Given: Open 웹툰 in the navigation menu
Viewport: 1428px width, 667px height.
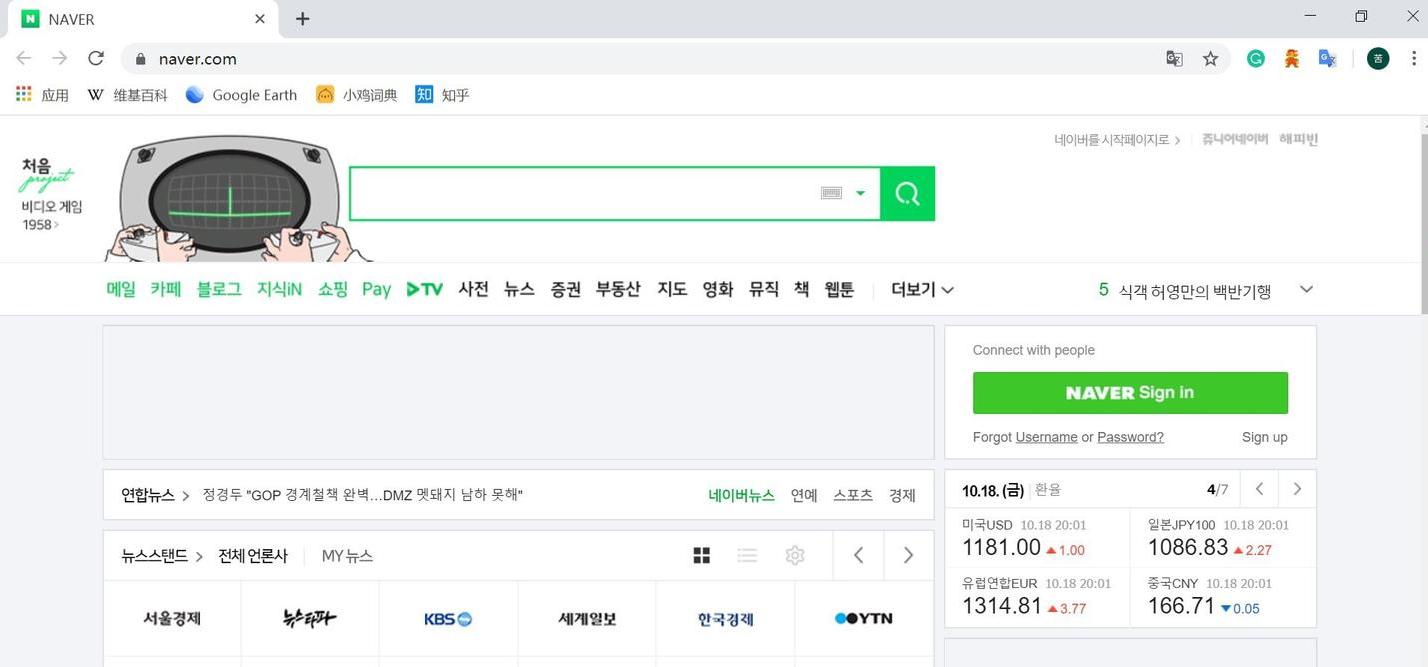Looking at the screenshot, I should coord(839,289).
